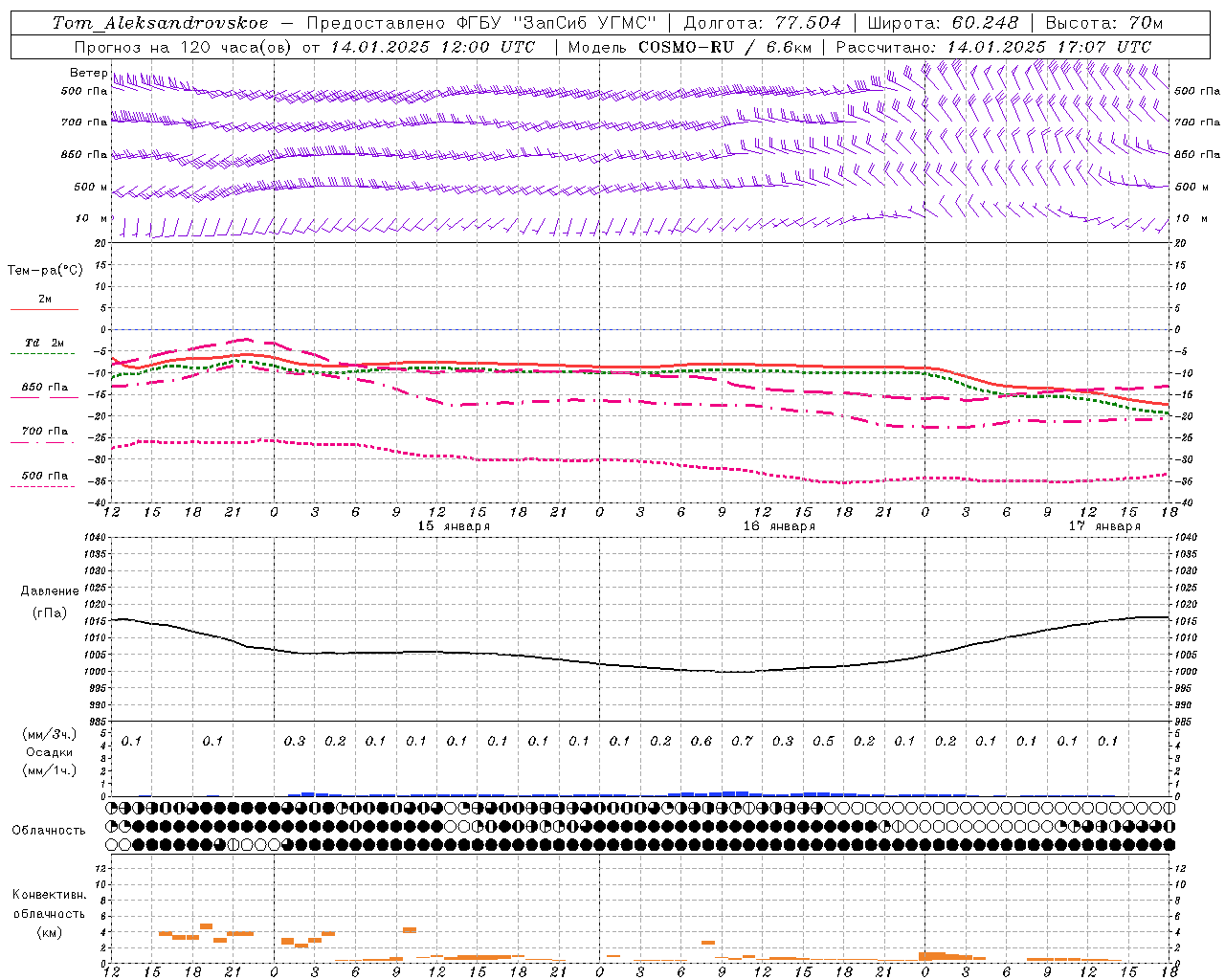Click the model name COSMO-RU / 6.6км
Image resolution: width=1225 pixels, height=980 pixels.
[724, 47]
